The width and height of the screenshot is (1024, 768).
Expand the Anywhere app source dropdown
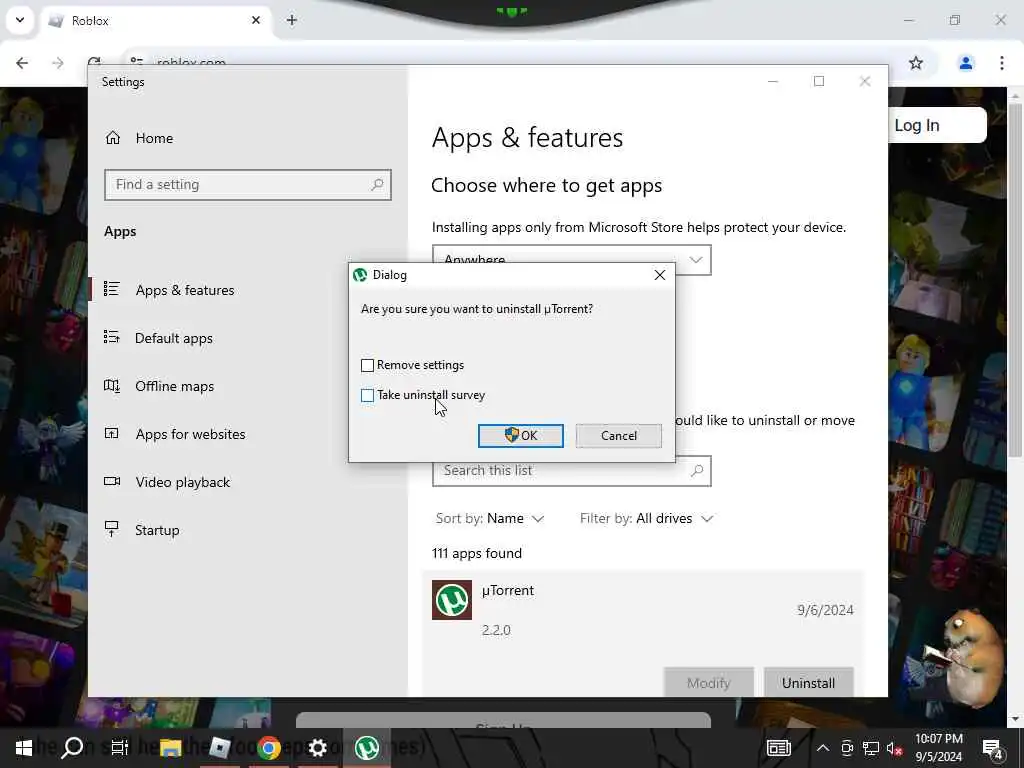click(571, 260)
